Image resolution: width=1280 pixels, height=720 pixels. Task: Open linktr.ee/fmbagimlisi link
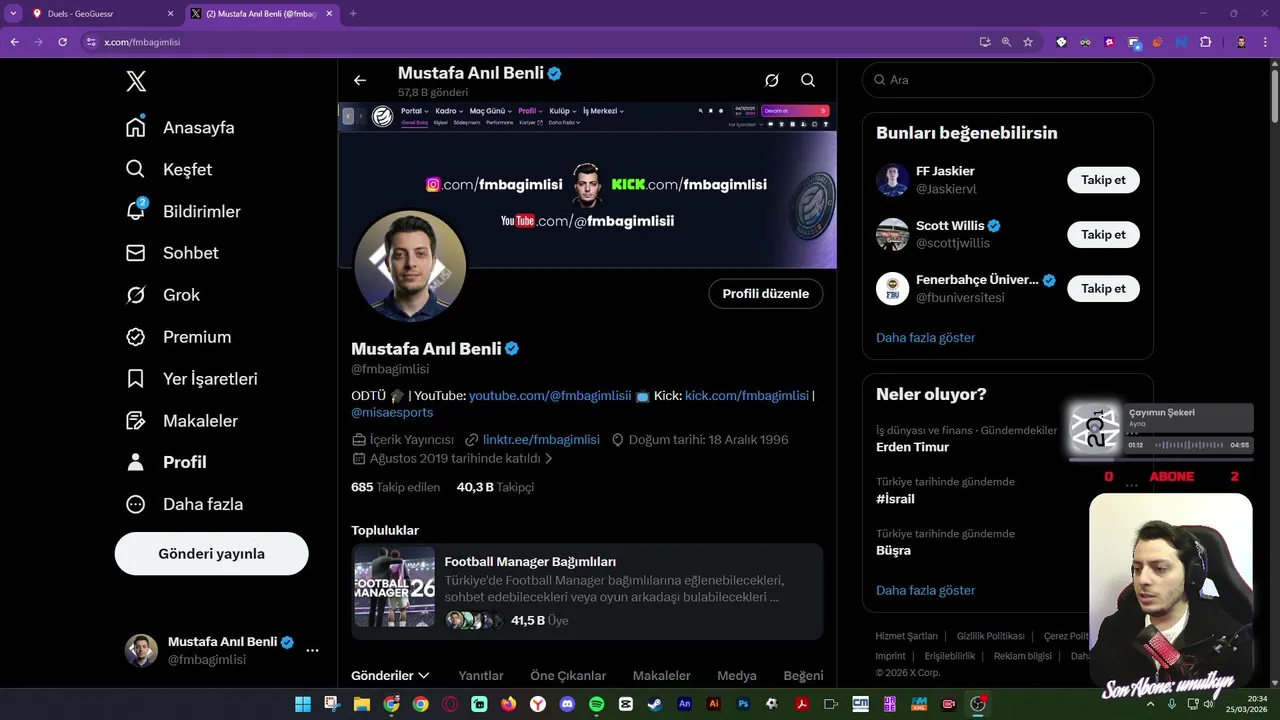[541, 439]
